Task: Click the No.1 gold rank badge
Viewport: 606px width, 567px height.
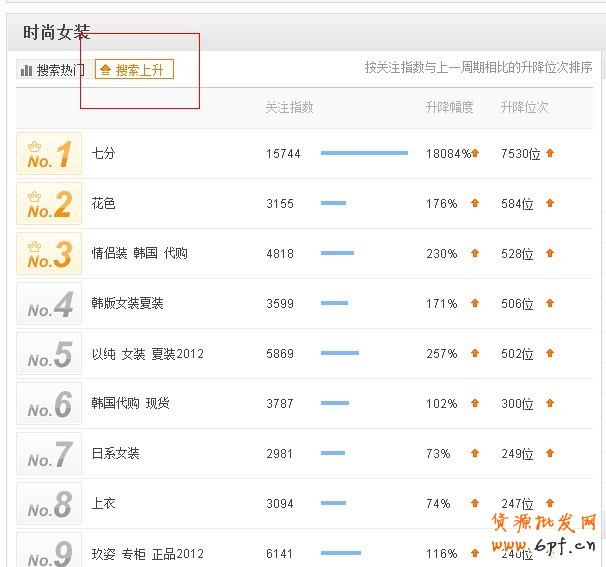Action: (x=49, y=154)
